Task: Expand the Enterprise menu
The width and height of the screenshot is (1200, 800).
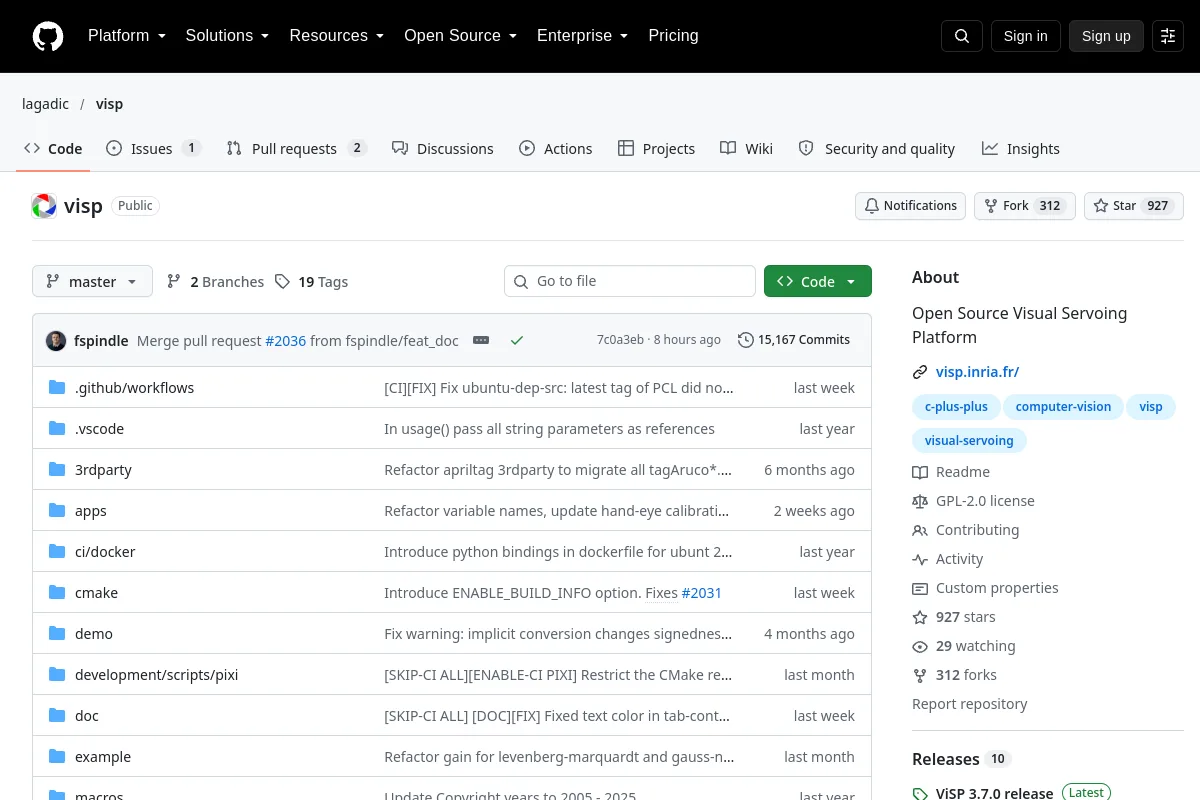Action: click(x=583, y=35)
